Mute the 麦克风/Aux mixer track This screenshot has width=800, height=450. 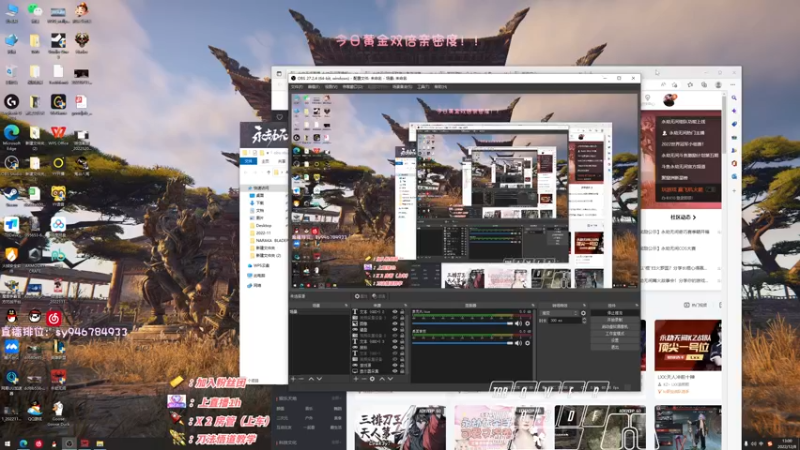coord(518,323)
